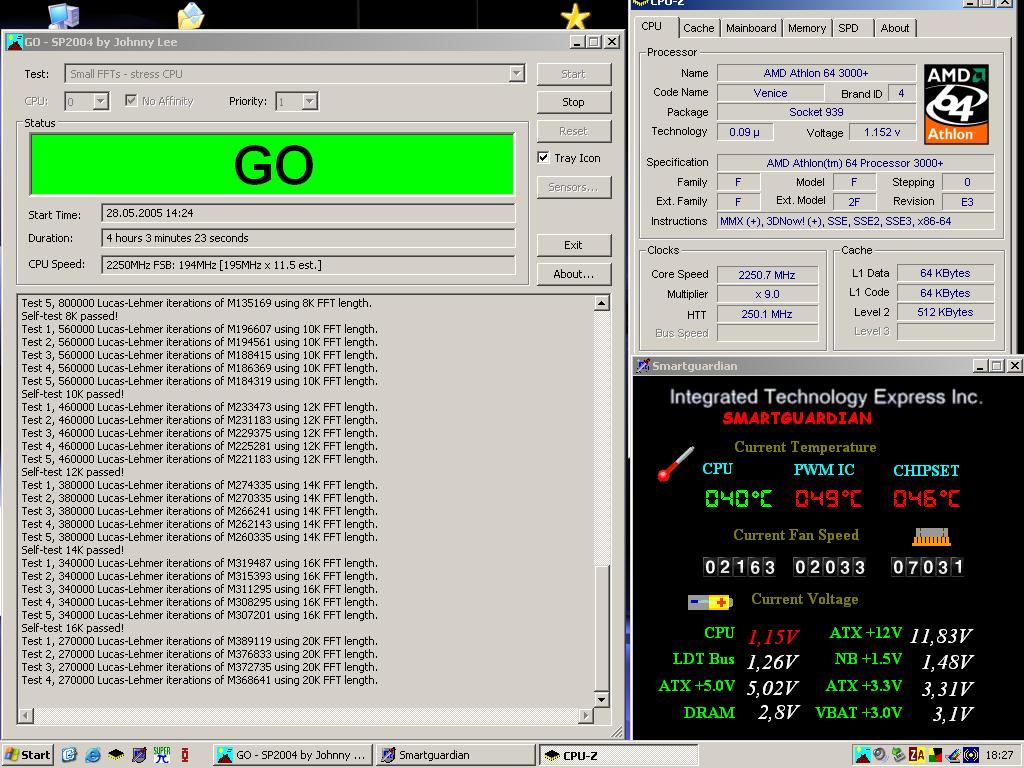Click the Core Speed value 2250.7 MHz
Viewport: 1024px width, 768px height.
click(767, 275)
